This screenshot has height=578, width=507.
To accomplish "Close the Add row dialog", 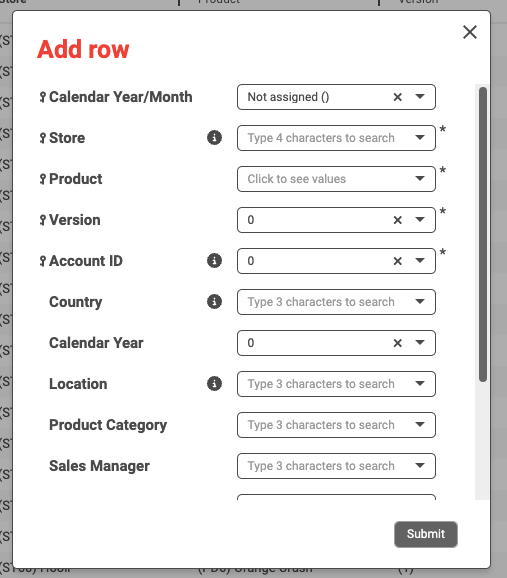I will [470, 32].
